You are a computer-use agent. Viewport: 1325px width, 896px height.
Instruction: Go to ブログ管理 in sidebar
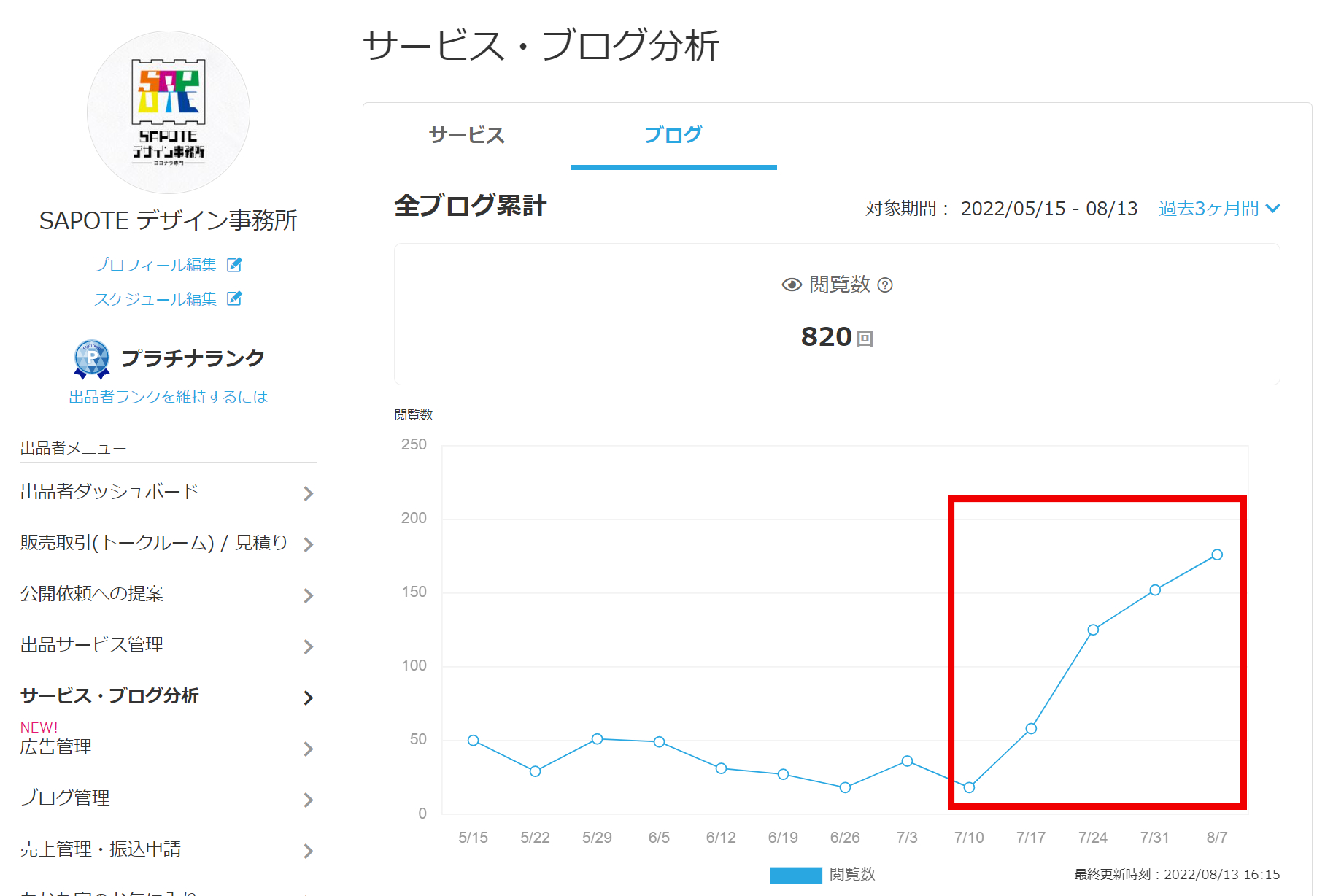point(65,798)
